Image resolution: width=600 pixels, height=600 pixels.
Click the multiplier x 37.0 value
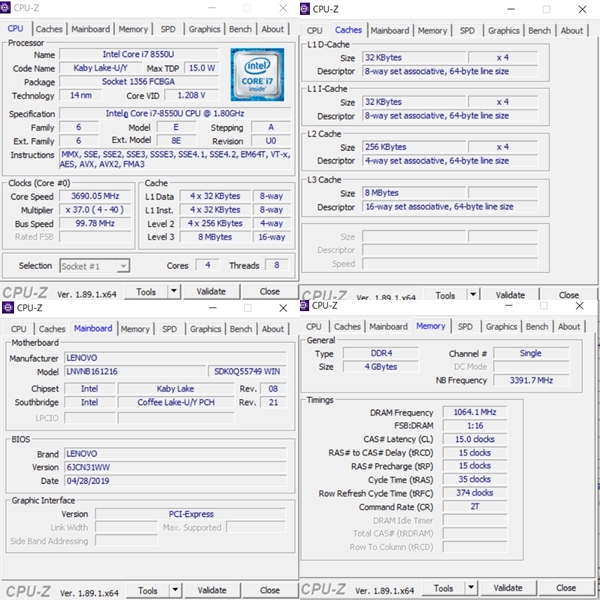[x=95, y=210]
